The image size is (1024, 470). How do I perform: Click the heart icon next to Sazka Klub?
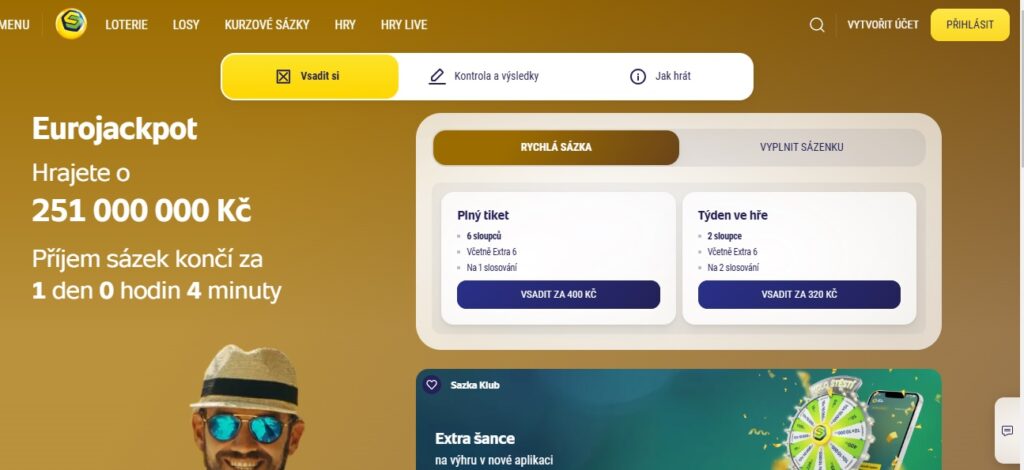[432, 384]
